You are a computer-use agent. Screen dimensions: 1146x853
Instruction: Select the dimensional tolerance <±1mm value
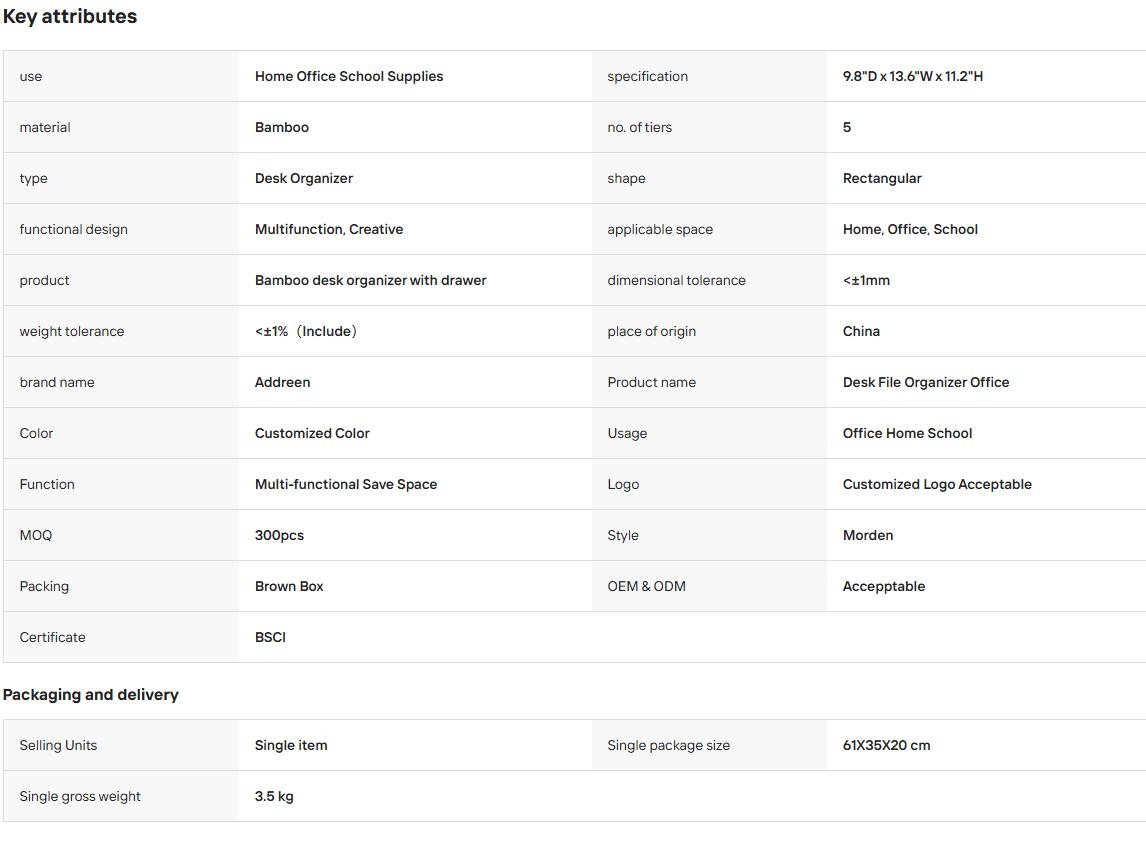pyautogui.click(x=866, y=281)
